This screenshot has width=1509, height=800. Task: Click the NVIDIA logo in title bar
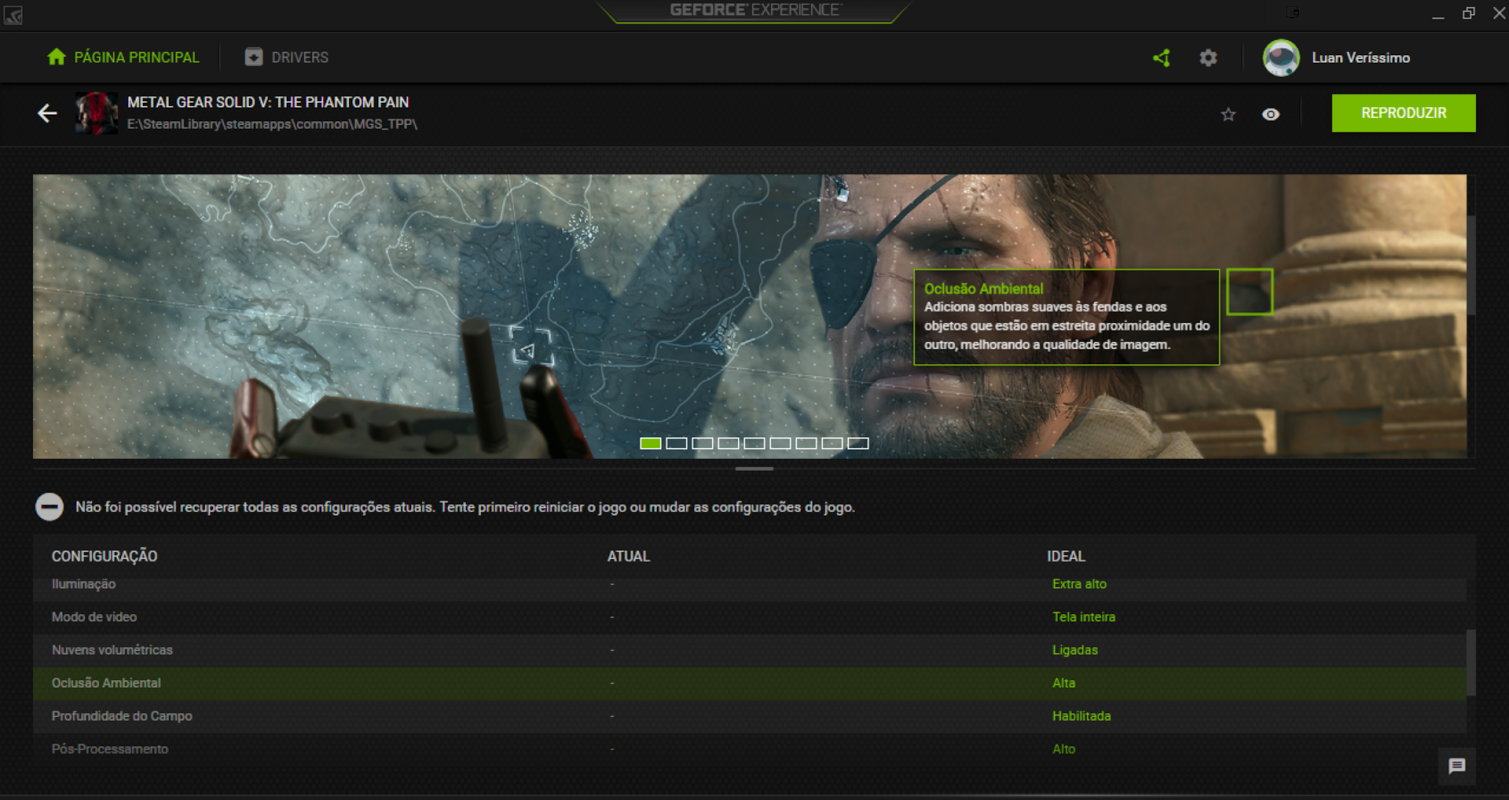[x=14, y=14]
